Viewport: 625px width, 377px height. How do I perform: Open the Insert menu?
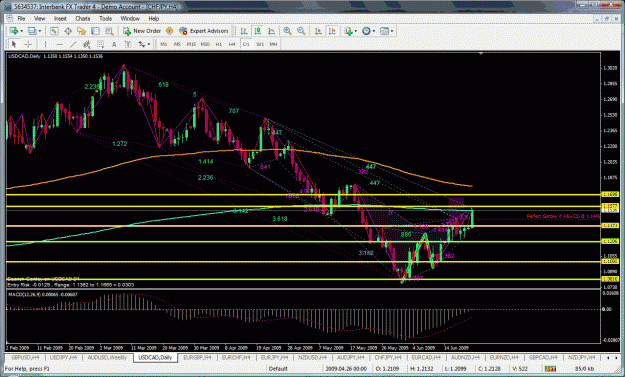tap(60, 18)
